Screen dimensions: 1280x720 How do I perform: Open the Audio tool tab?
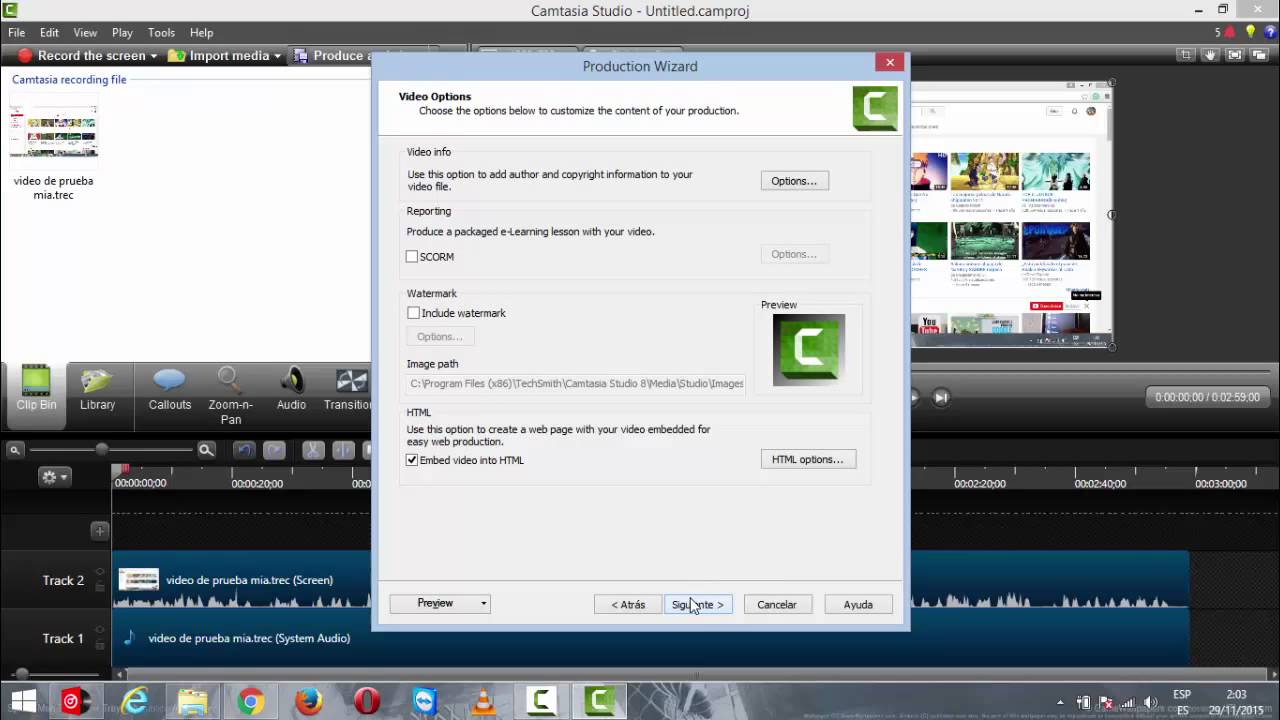click(291, 390)
